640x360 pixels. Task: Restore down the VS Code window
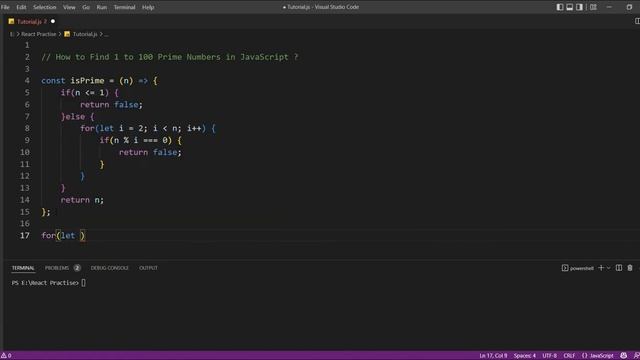(629, 7)
